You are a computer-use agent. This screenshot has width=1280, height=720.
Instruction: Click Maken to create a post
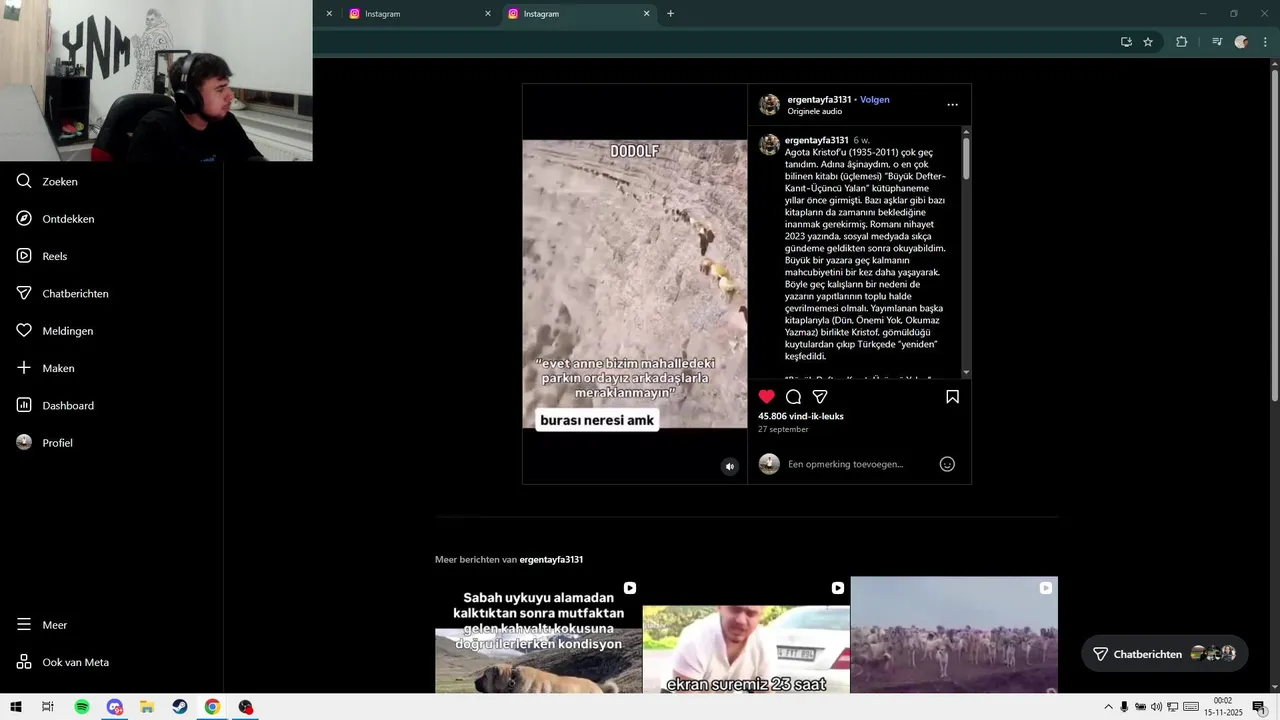pos(45,368)
